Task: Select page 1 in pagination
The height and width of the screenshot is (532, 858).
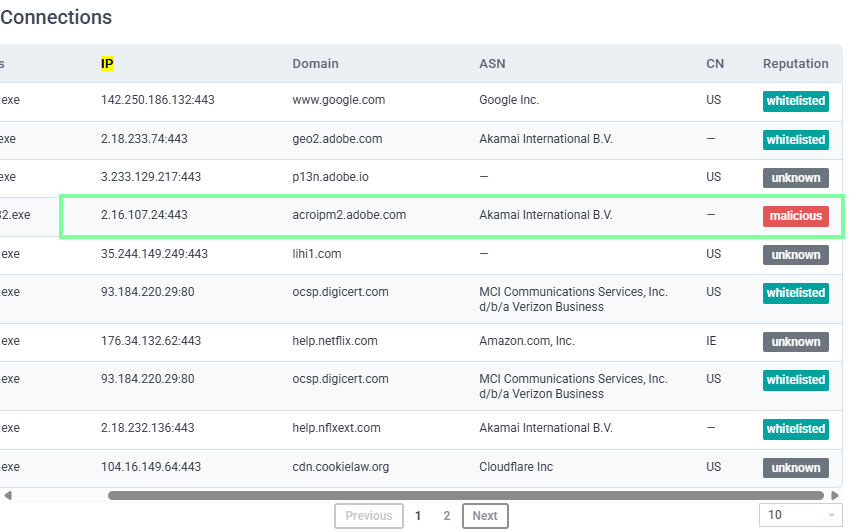Action: click(x=418, y=516)
